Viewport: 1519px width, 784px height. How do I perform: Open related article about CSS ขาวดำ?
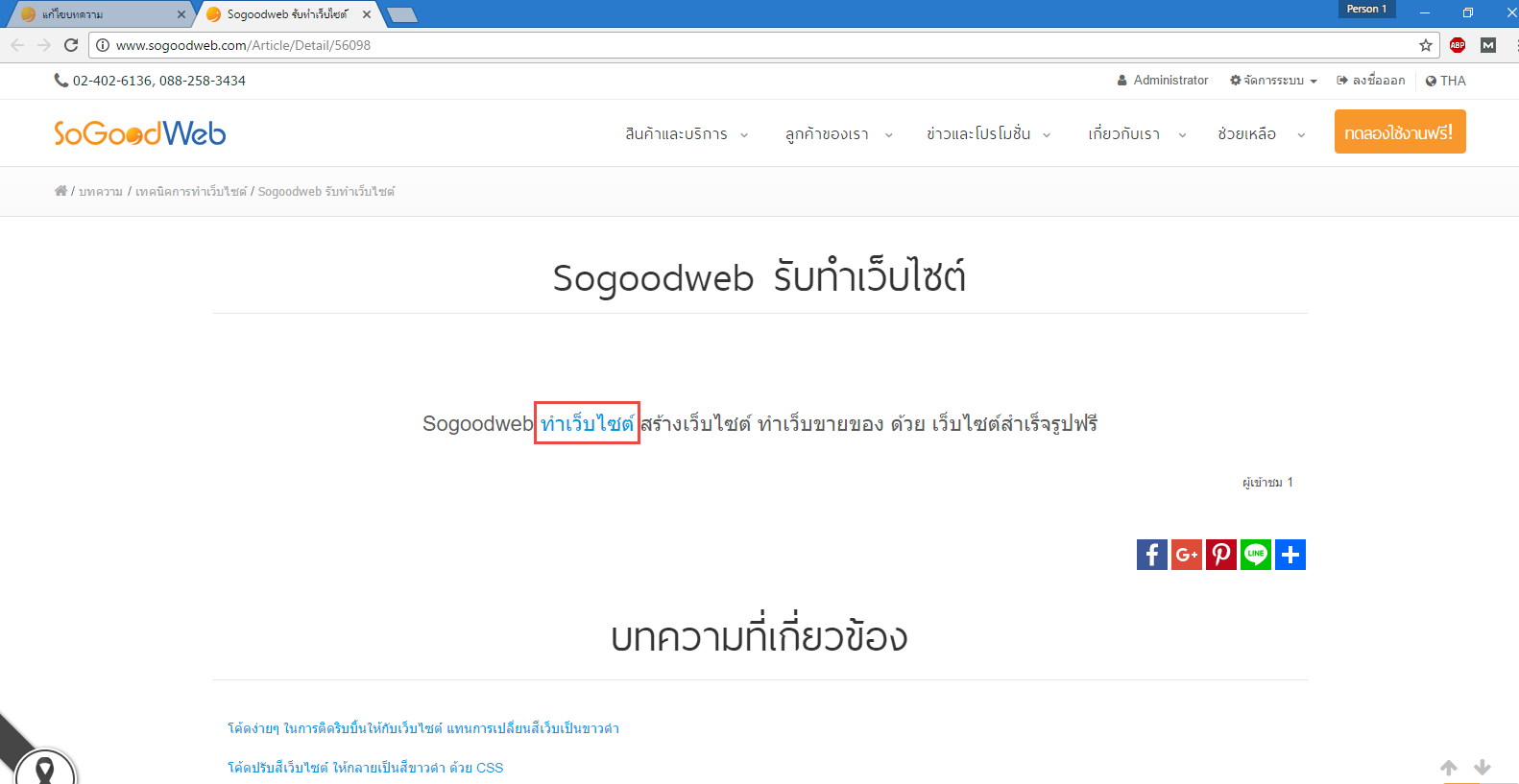pos(365,768)
